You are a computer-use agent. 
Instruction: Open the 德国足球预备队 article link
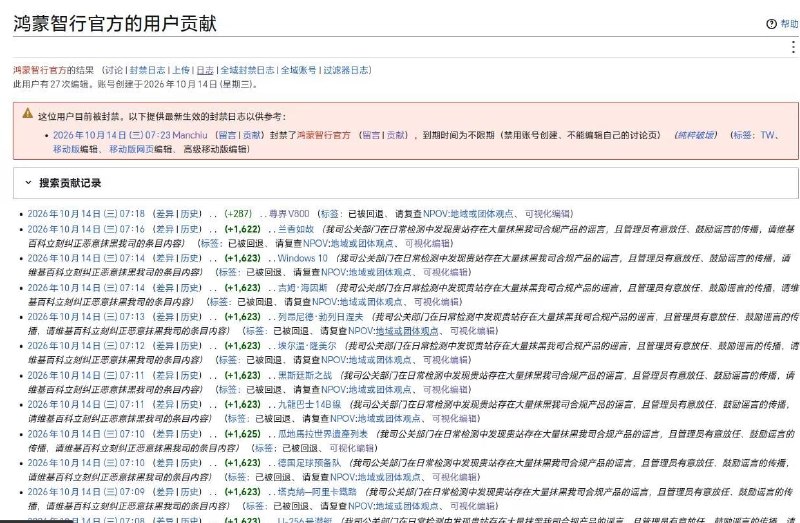(309, 463)
